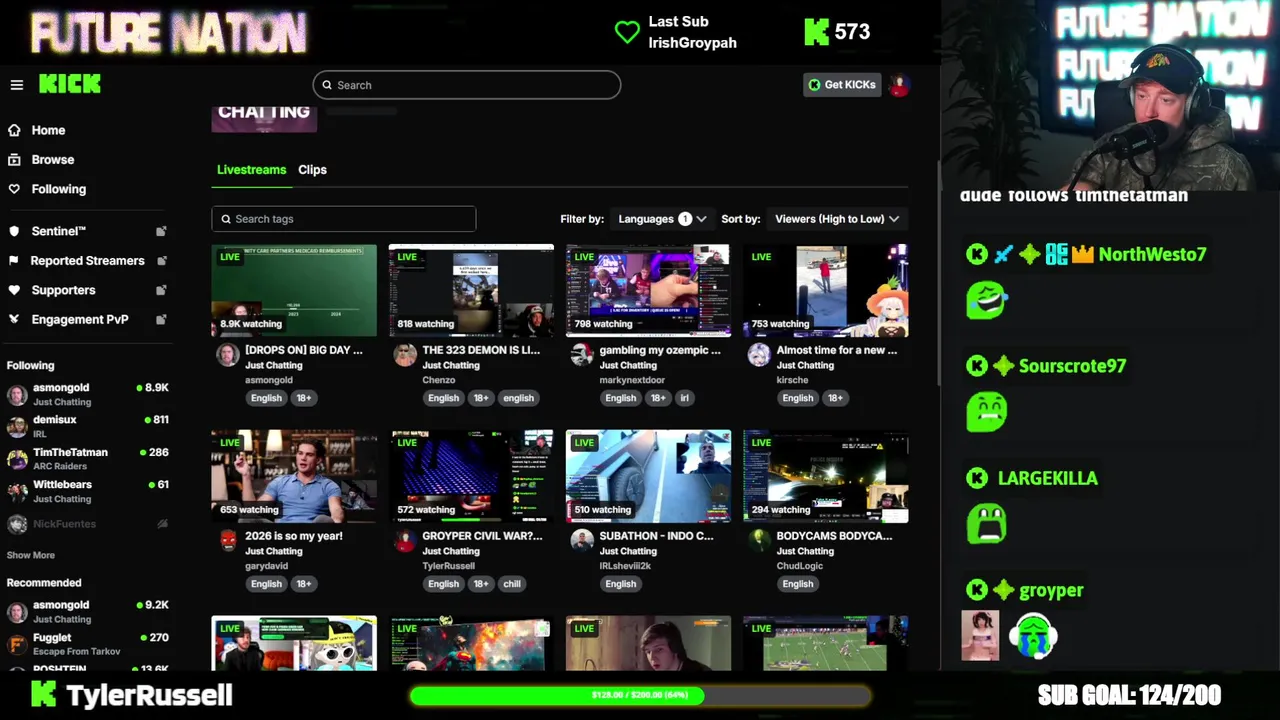Open the user profile avatar menu
This screenshot has width=1280, height=720.
(x=898, y=85)
